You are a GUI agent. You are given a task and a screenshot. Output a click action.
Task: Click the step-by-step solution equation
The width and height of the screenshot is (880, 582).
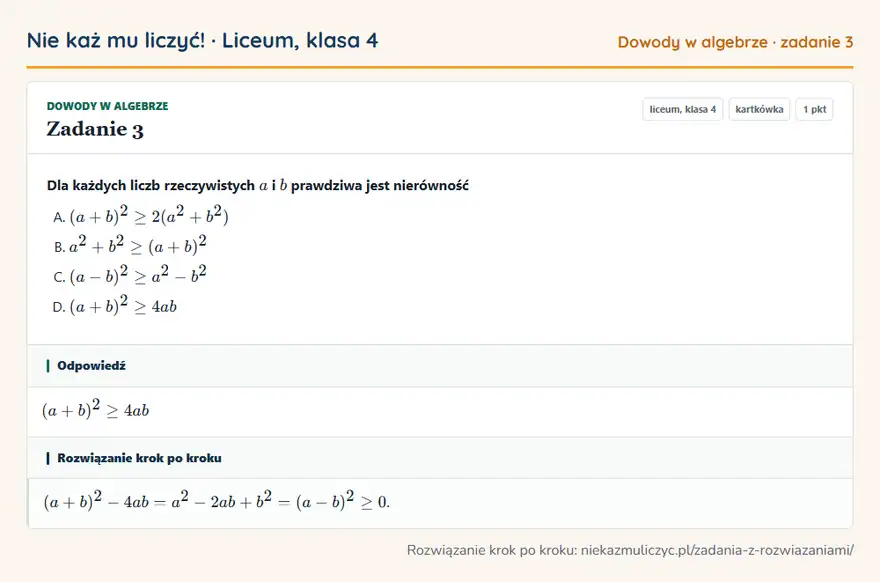point(217,501)
